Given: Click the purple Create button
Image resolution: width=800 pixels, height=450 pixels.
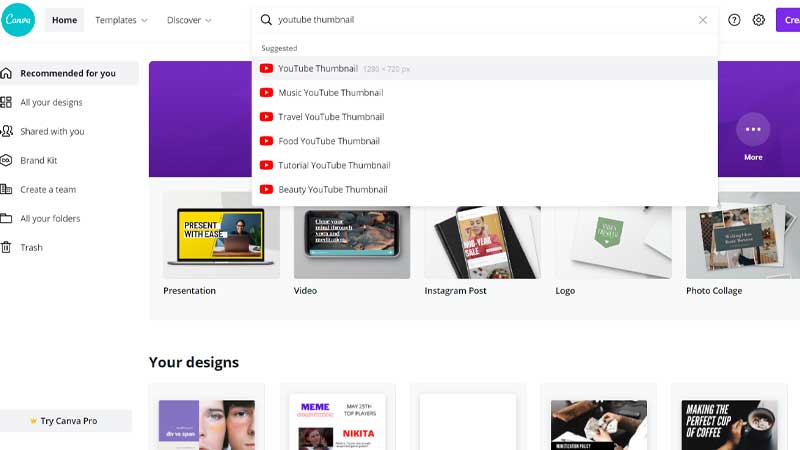Looking at the screenshot, I should coord(788,20).
